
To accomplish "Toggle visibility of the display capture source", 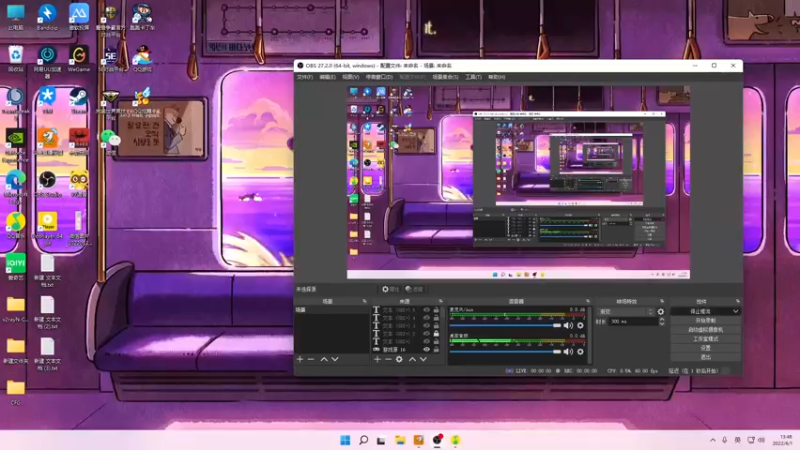I will [x=427, y=349].
